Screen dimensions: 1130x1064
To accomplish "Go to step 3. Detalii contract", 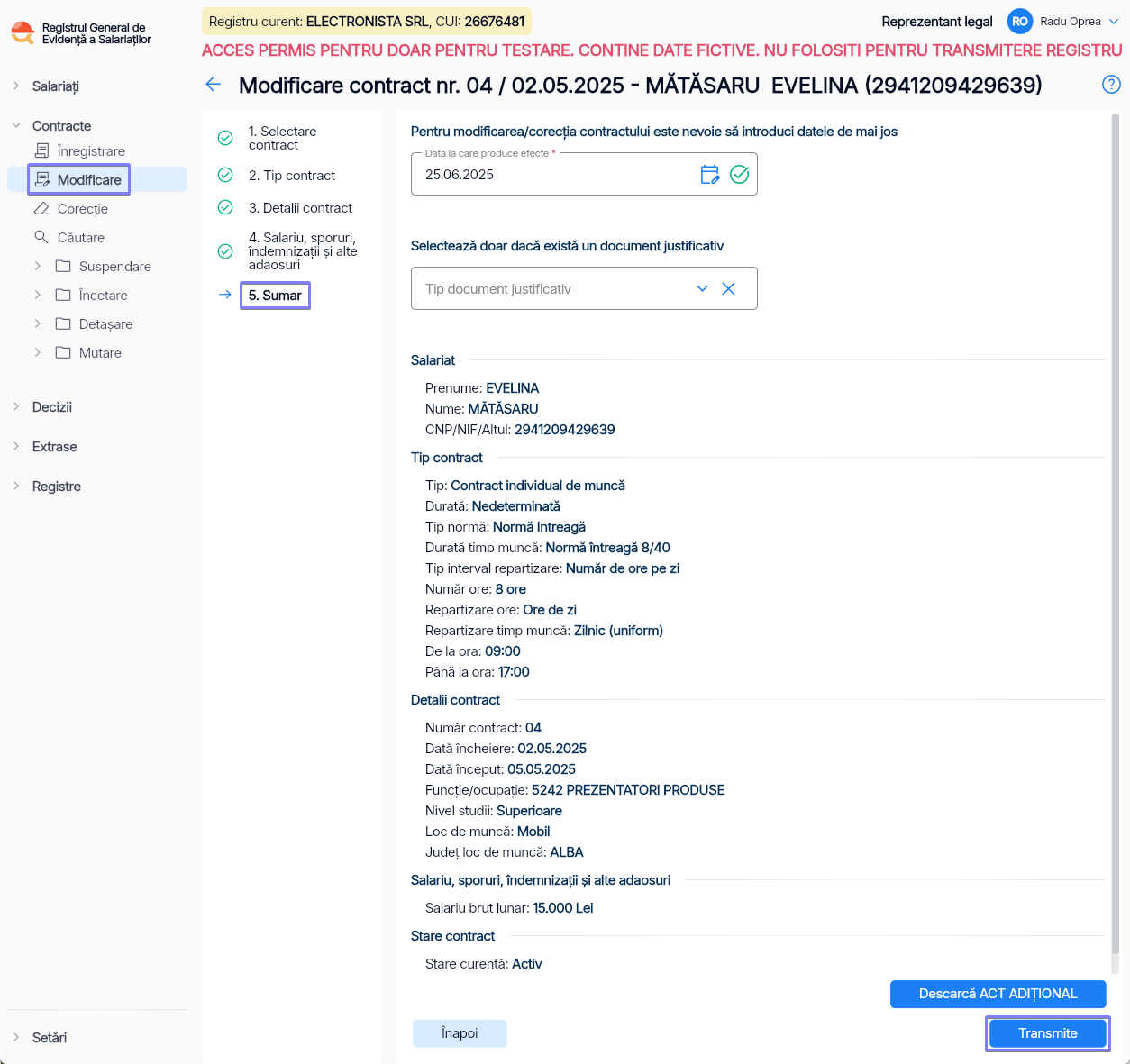I will 300,207.
